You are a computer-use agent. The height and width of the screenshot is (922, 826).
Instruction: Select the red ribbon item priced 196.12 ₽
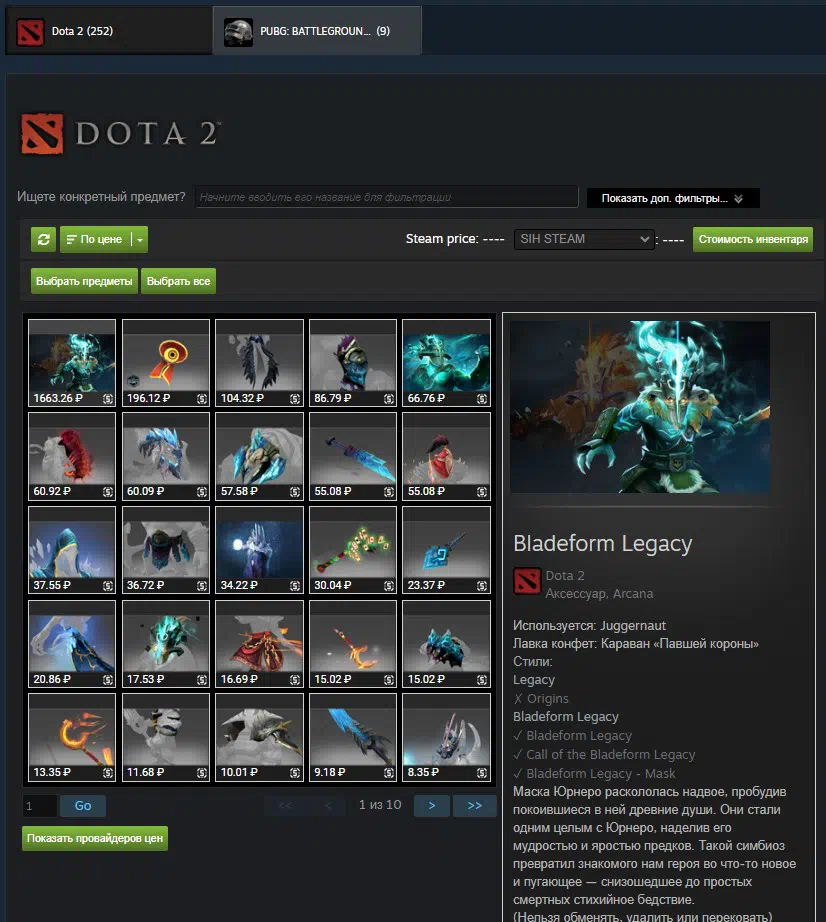166,363
